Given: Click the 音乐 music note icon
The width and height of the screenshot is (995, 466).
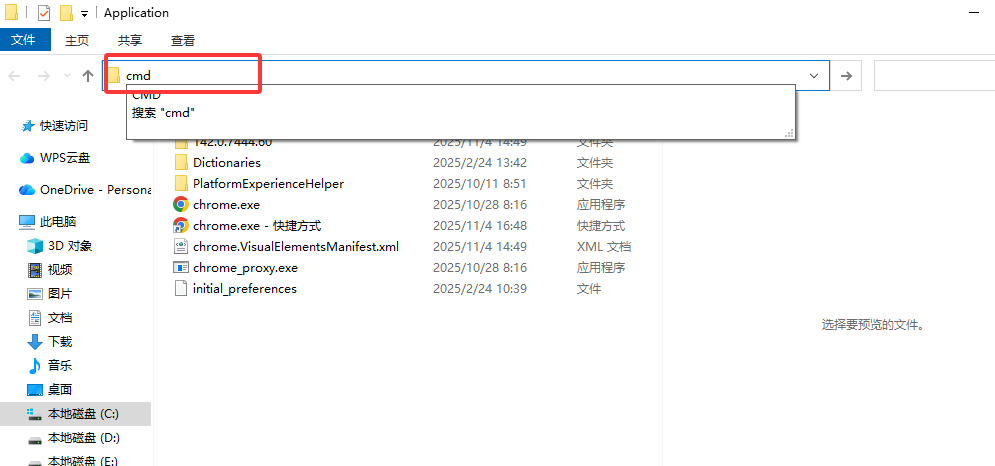Looking at the screenshot, I should (34, 366).
